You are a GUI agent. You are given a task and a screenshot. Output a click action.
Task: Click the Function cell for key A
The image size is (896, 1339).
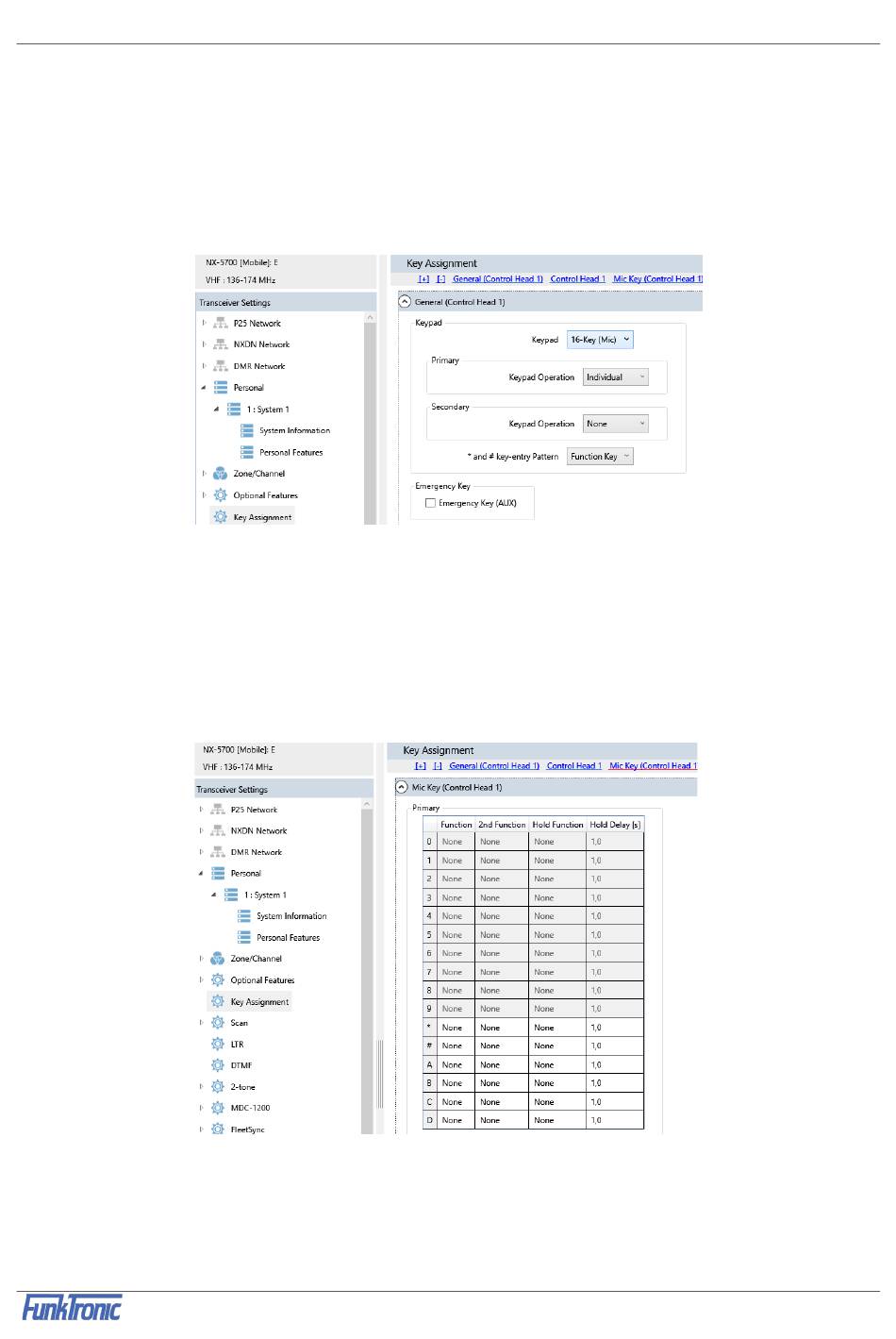click(456, 1064)
